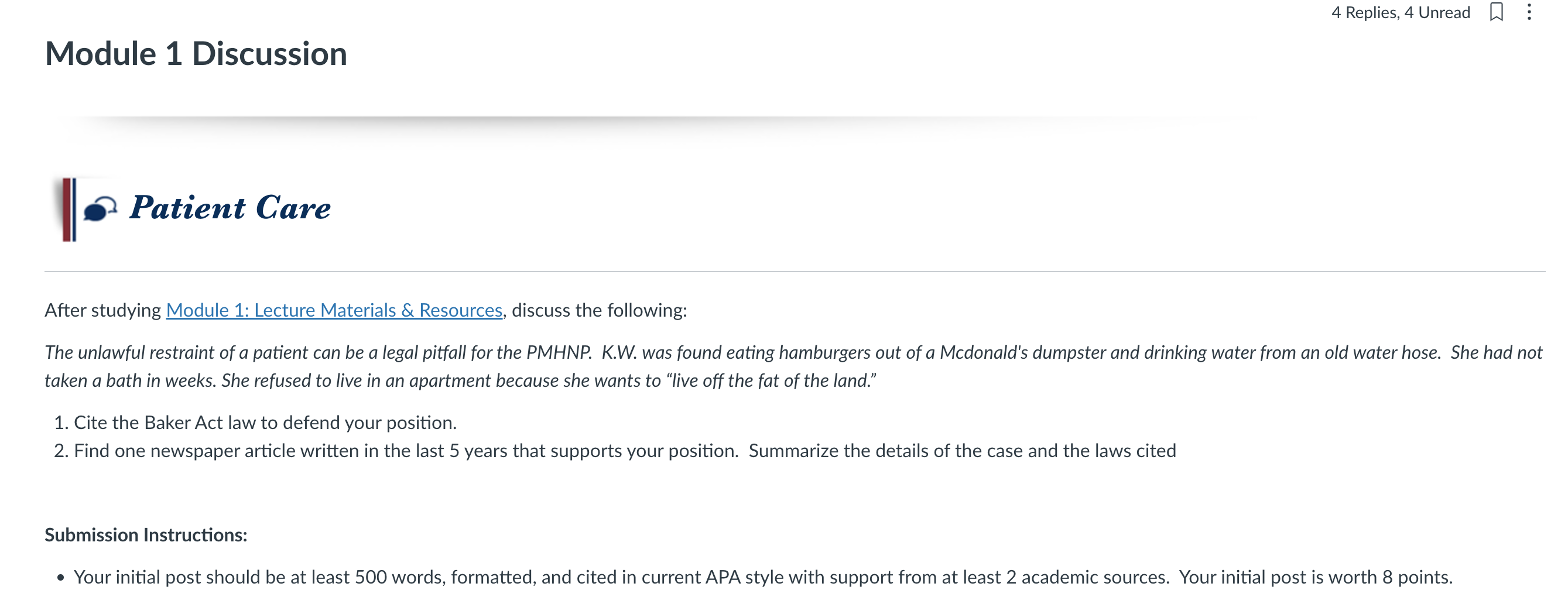Click the phrase discuss the following
Screen dimensions: 1568x597
click(599, 310)
